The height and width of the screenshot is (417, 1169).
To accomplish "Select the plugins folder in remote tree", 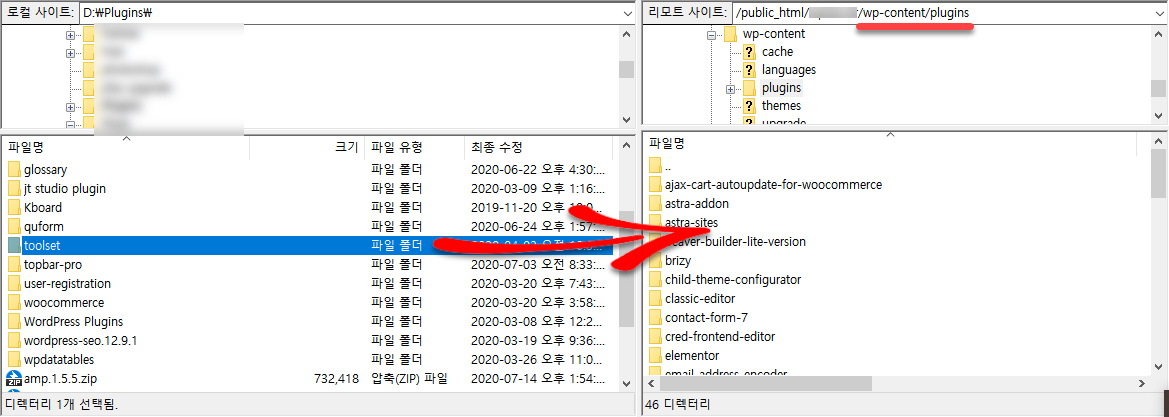I will (781, 88).
